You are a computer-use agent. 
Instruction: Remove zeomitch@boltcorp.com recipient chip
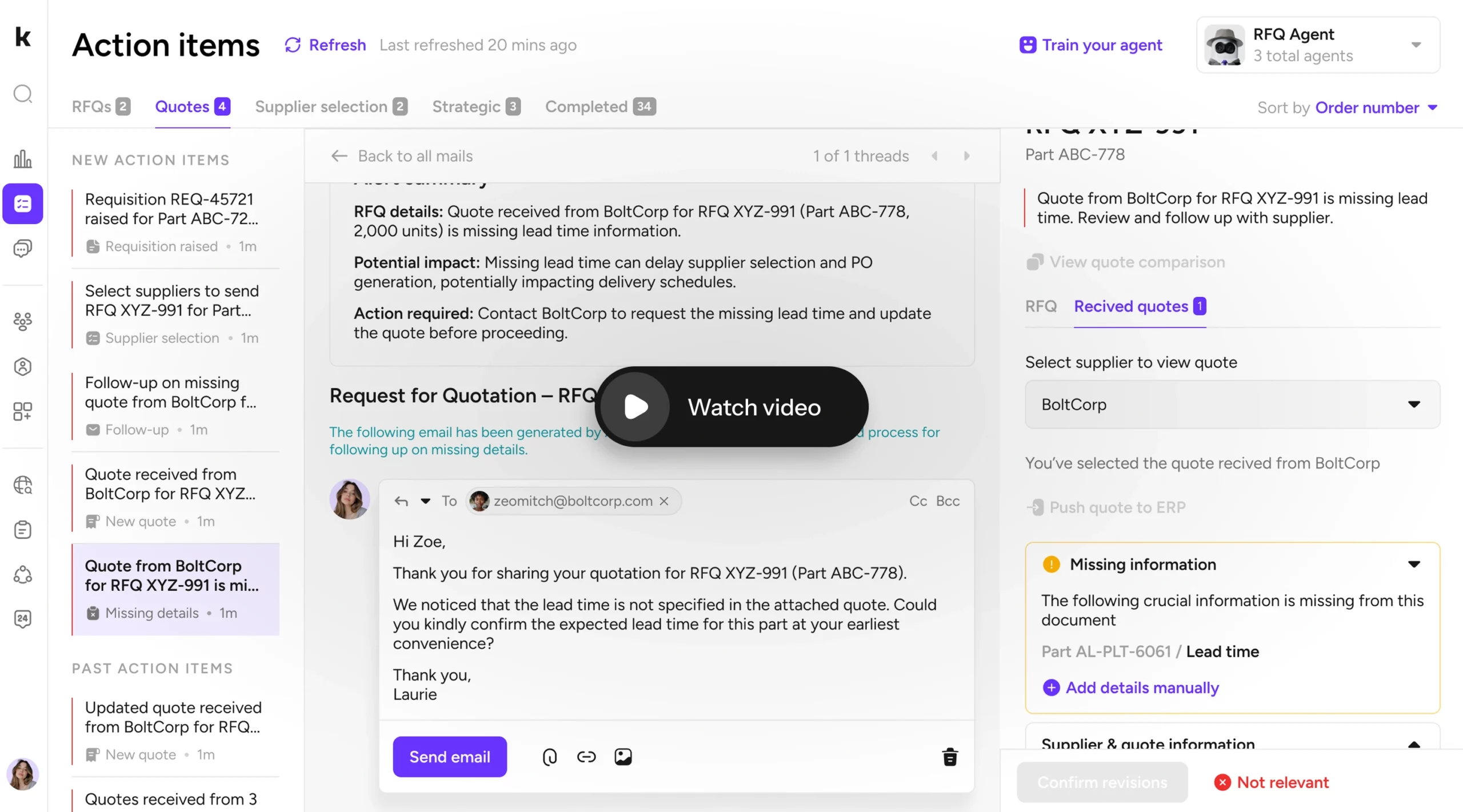[664, 501]
